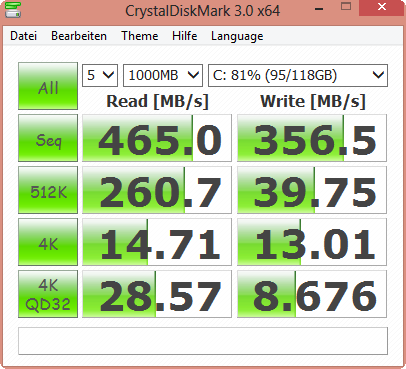Select the 512K read value 260.7
The width and height of the screenshot is (406, 369).
point(157,190)
